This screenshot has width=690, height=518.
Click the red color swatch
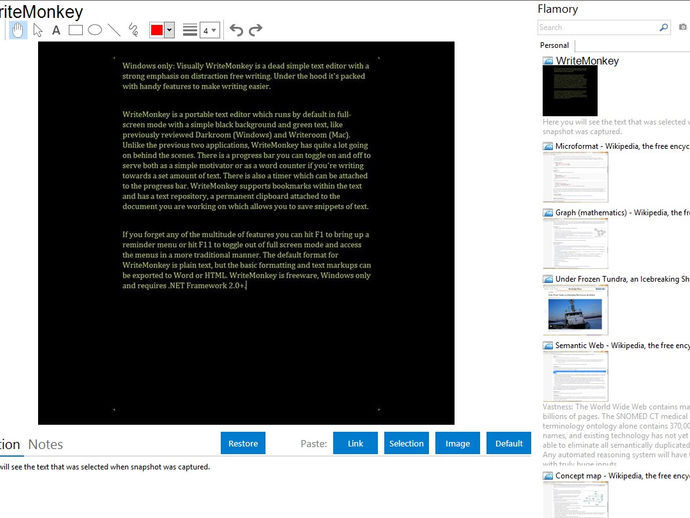pyautogui.click(x=157, y=30)
